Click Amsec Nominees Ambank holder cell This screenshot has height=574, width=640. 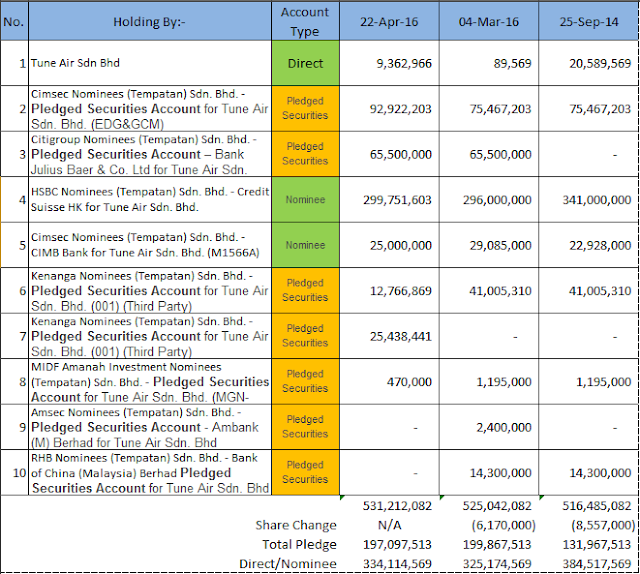point(150,427)
